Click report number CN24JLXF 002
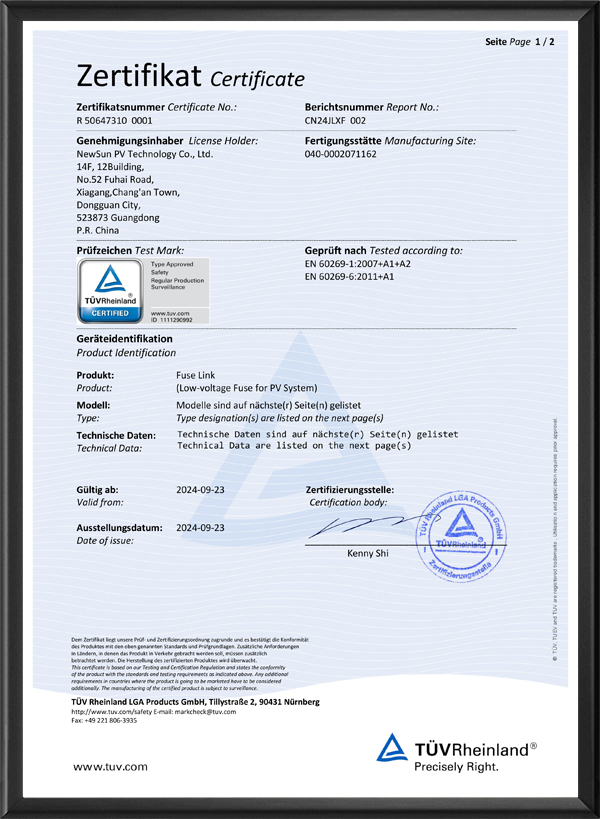The width and height of the screenshot is (600, 819). [x=335, y=121]
